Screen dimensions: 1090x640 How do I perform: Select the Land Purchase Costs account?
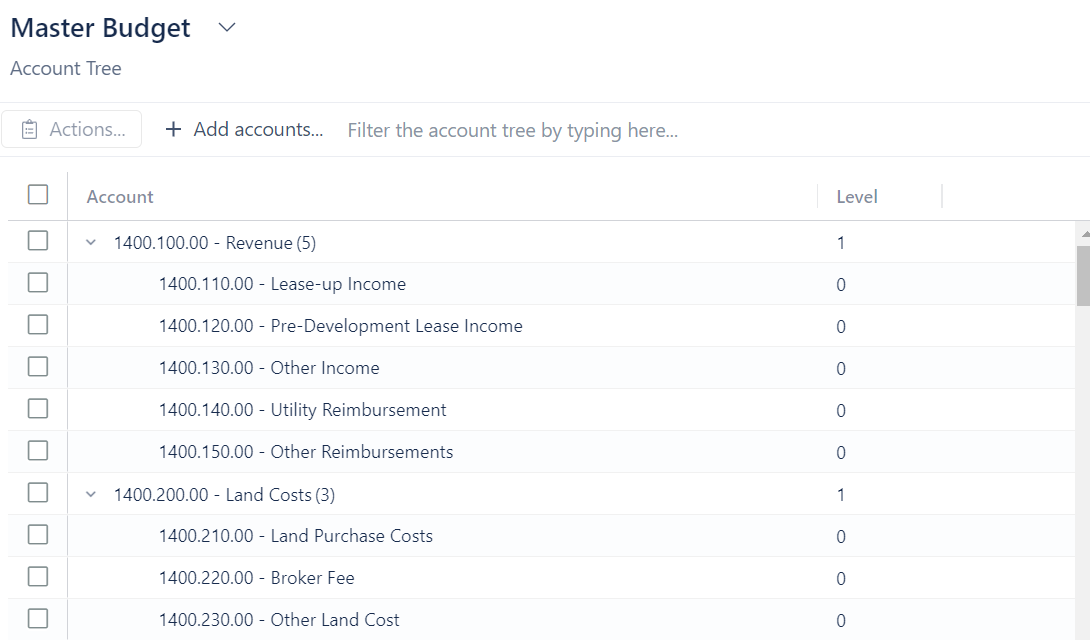tap(295, 536)
